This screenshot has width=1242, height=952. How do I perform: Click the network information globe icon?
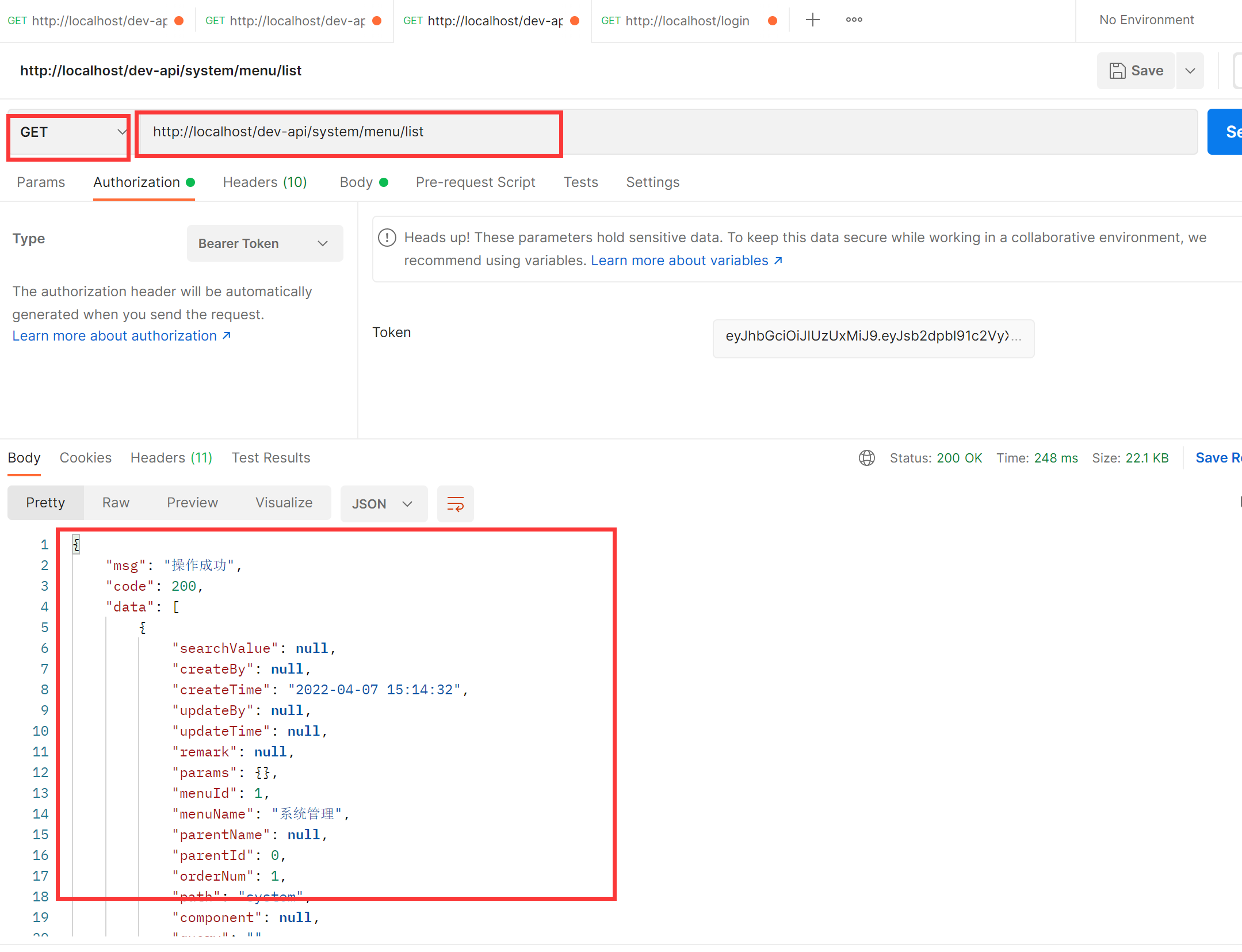coord(866,458)
